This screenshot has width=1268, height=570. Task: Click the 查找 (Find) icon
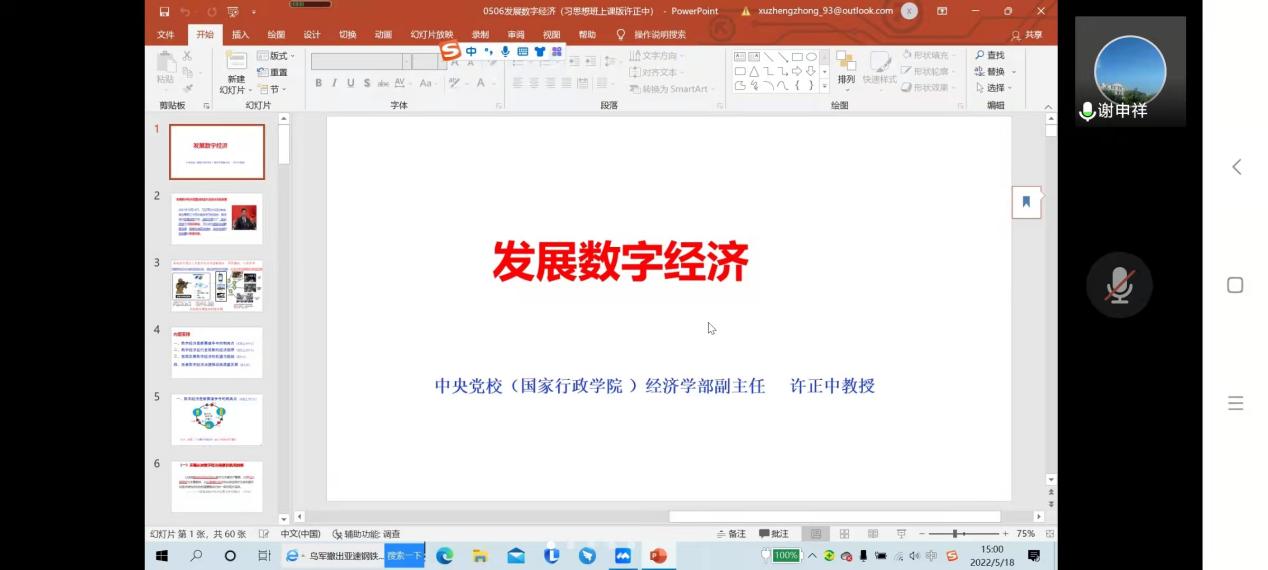990,55
